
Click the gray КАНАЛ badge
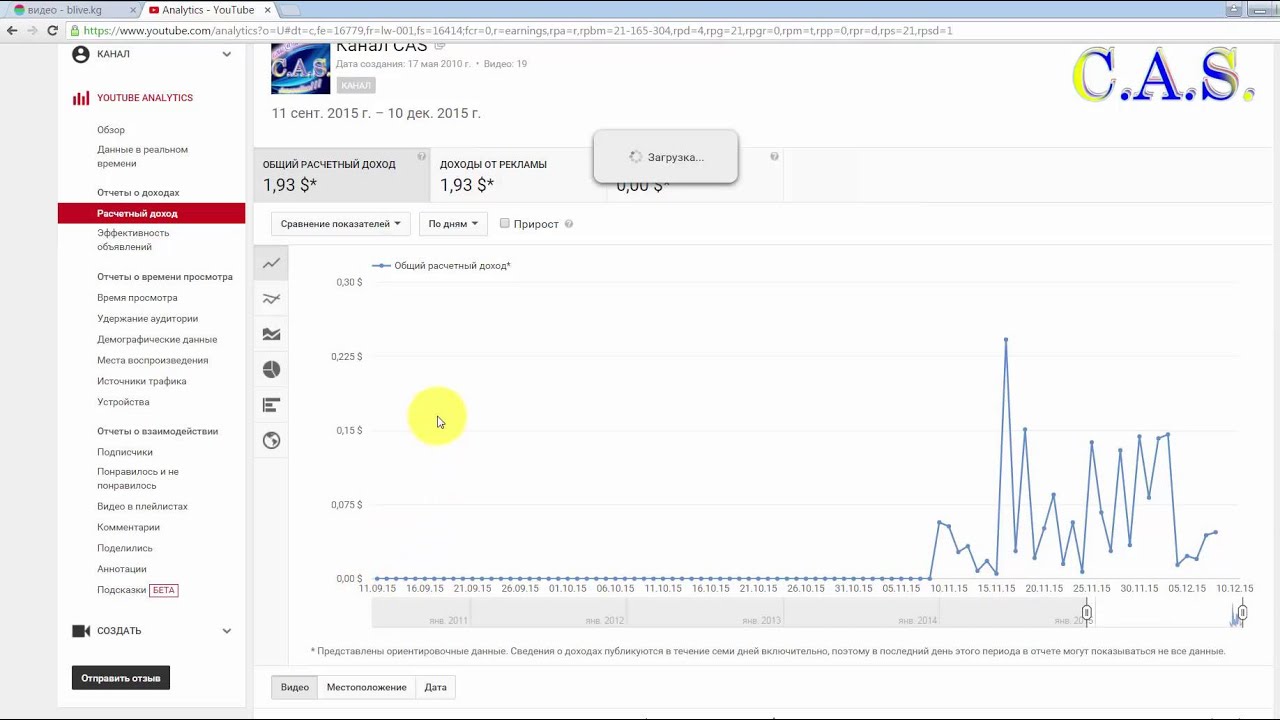tap(356, 86)
